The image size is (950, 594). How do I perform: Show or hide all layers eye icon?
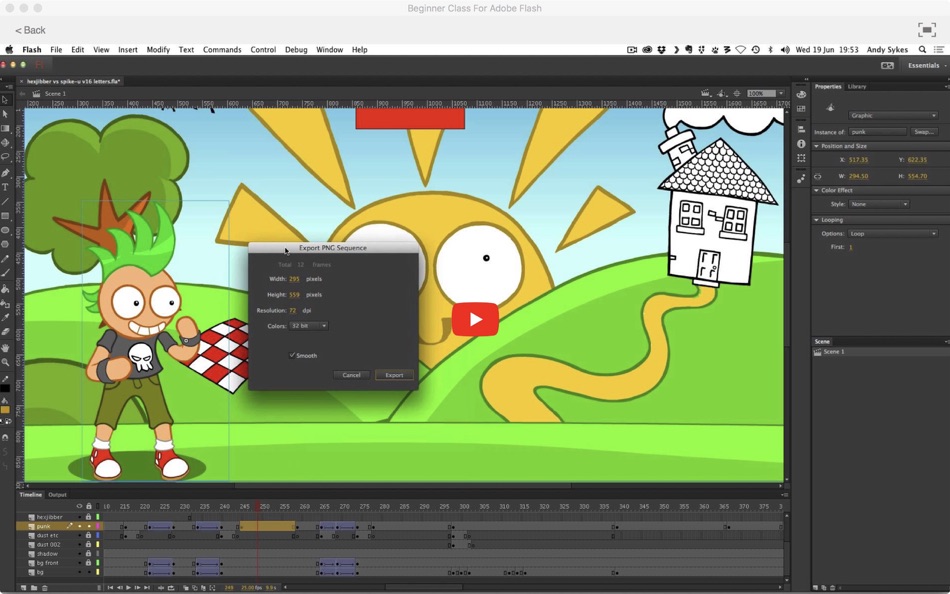(x=79, y=506)
